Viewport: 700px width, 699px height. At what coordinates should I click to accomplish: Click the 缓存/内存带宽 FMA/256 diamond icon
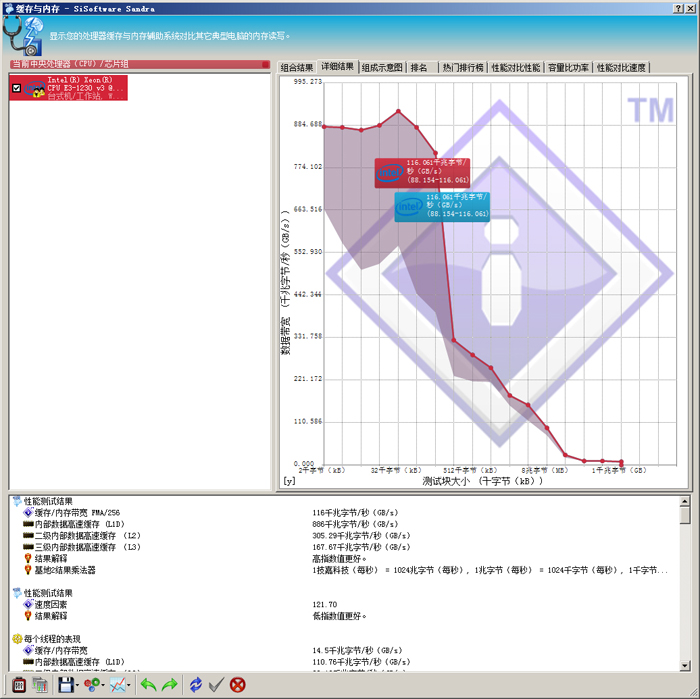click(x=28, y=512)
